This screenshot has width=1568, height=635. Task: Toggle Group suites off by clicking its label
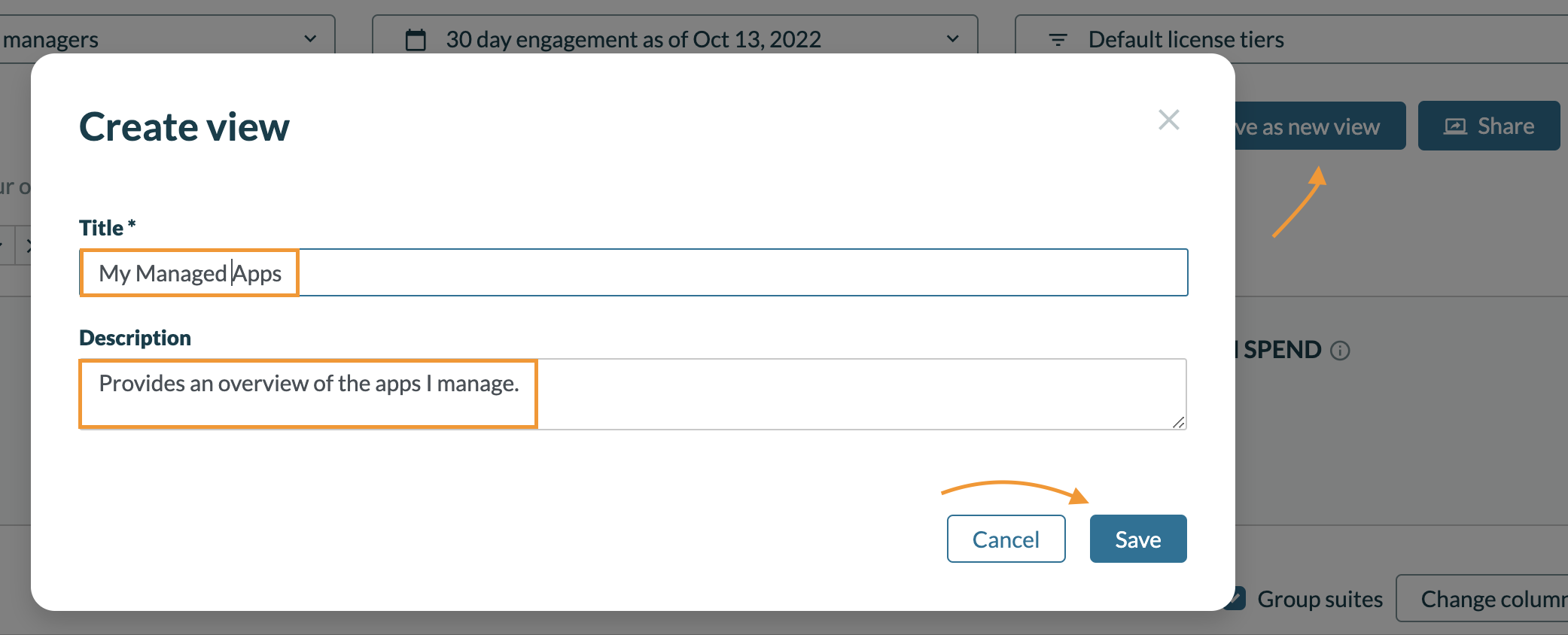1320,599
